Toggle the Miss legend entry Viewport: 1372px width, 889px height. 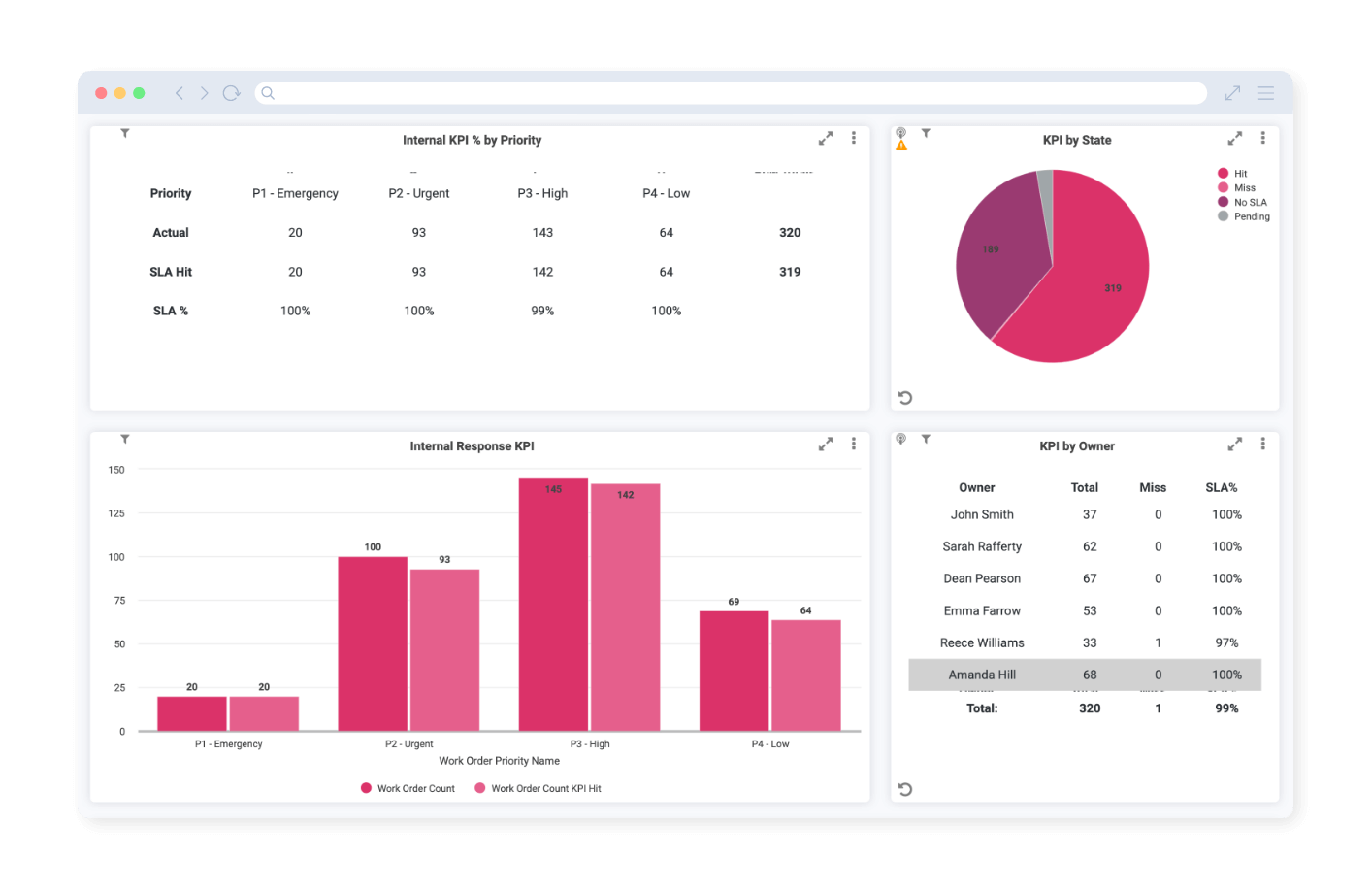(1236, 188)
